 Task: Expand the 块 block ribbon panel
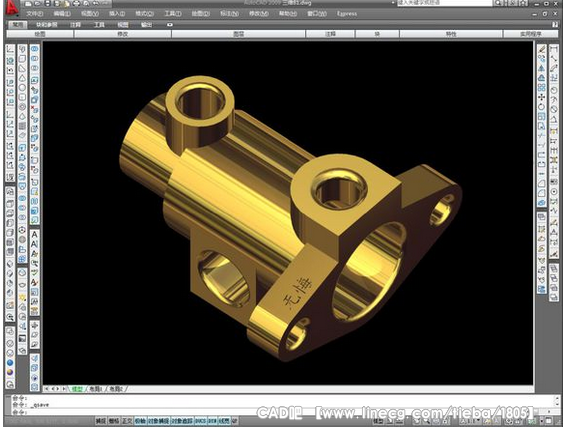pos(377,34)
